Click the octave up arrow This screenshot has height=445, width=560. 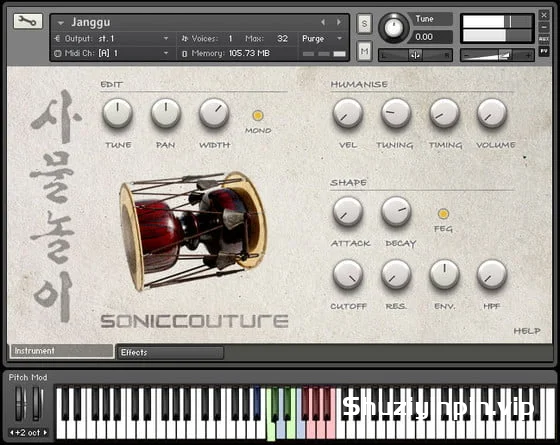click(x=45, y=432)
